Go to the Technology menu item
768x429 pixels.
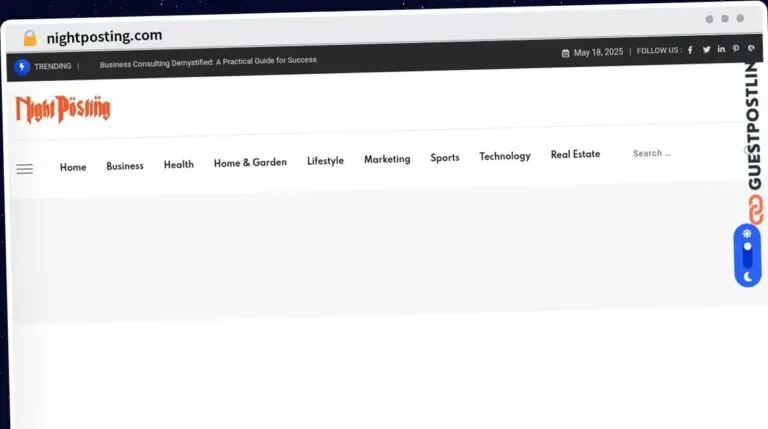(504, 156)
